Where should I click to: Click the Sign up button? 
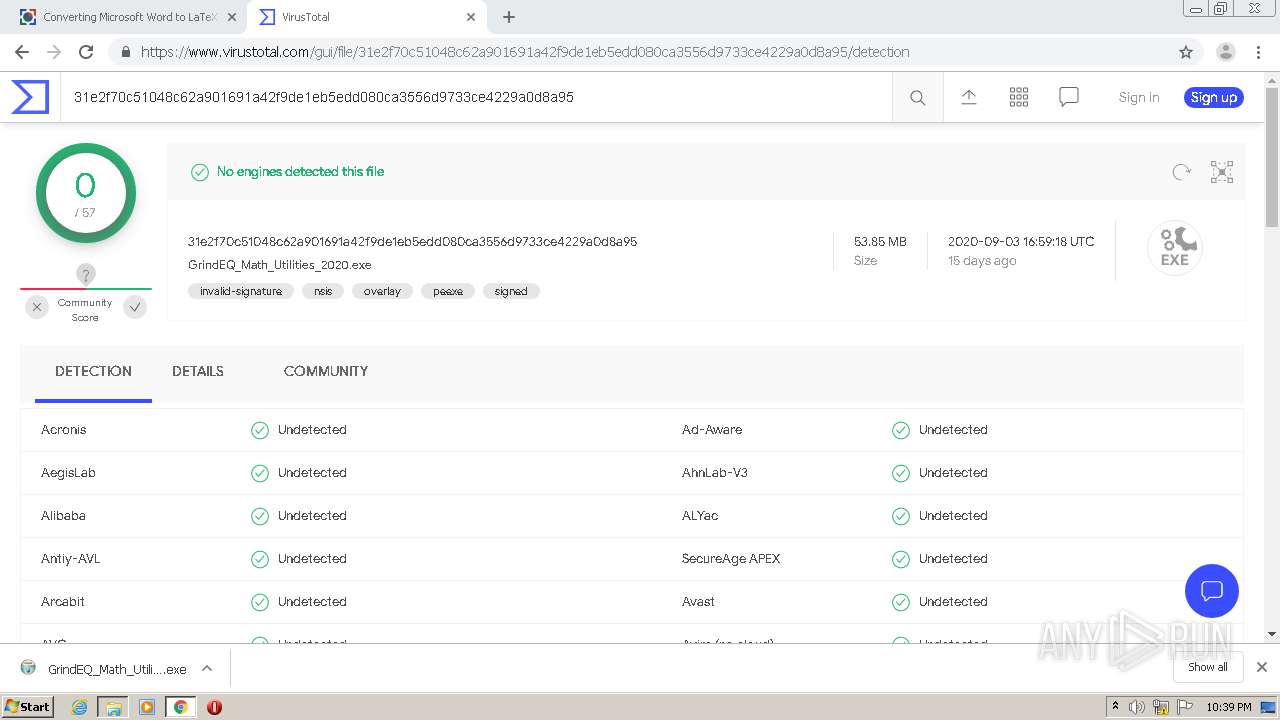click(1214, 97)
